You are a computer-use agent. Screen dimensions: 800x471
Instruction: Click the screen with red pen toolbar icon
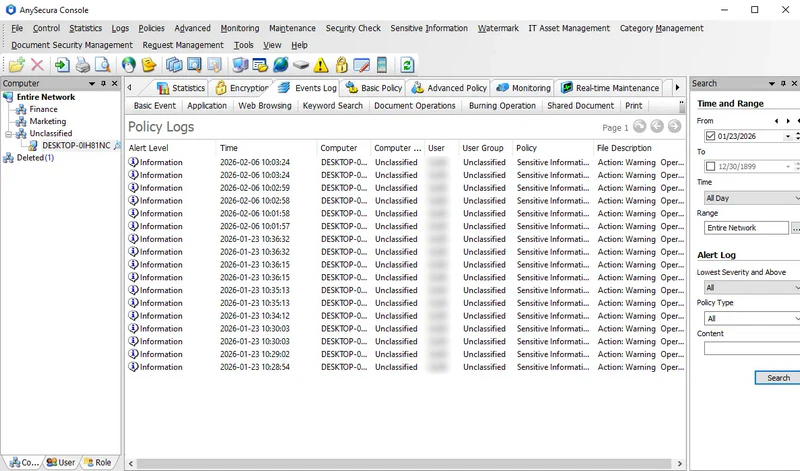361,65
